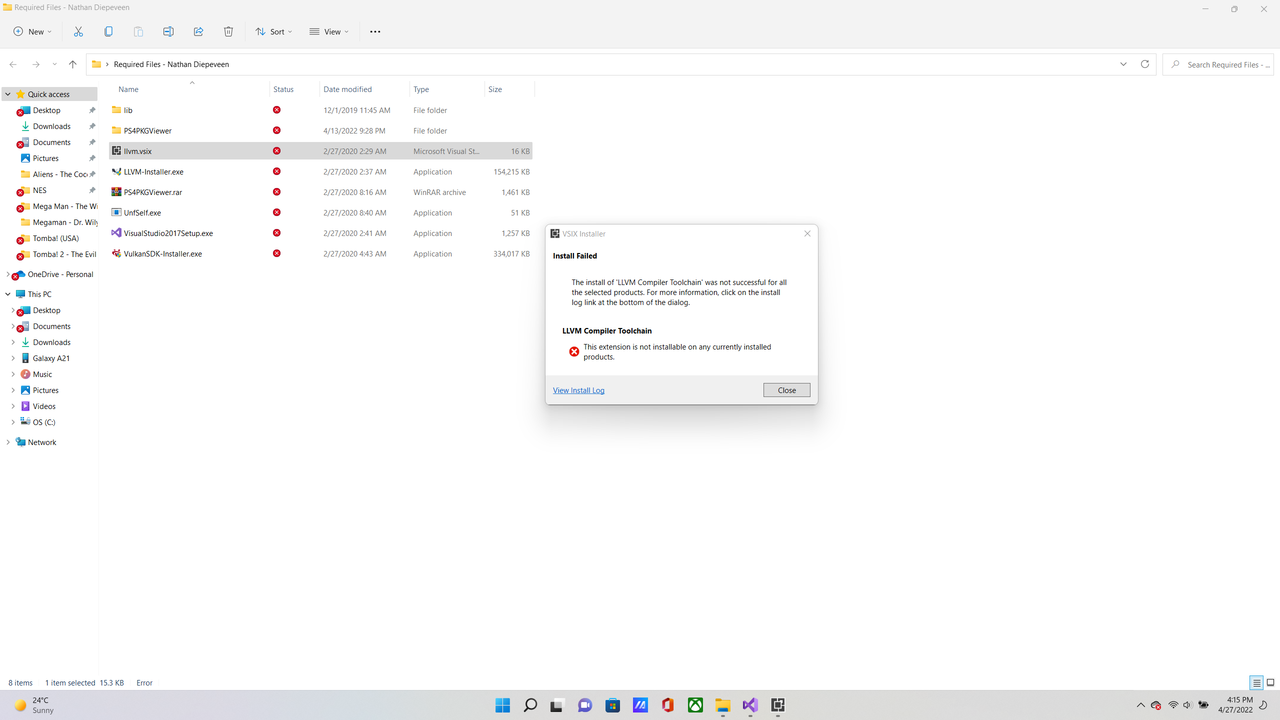The width and height of the screenshot is (1280, 720).
Task: Select UnfSelf.exe file
Action: coord(321,212)
